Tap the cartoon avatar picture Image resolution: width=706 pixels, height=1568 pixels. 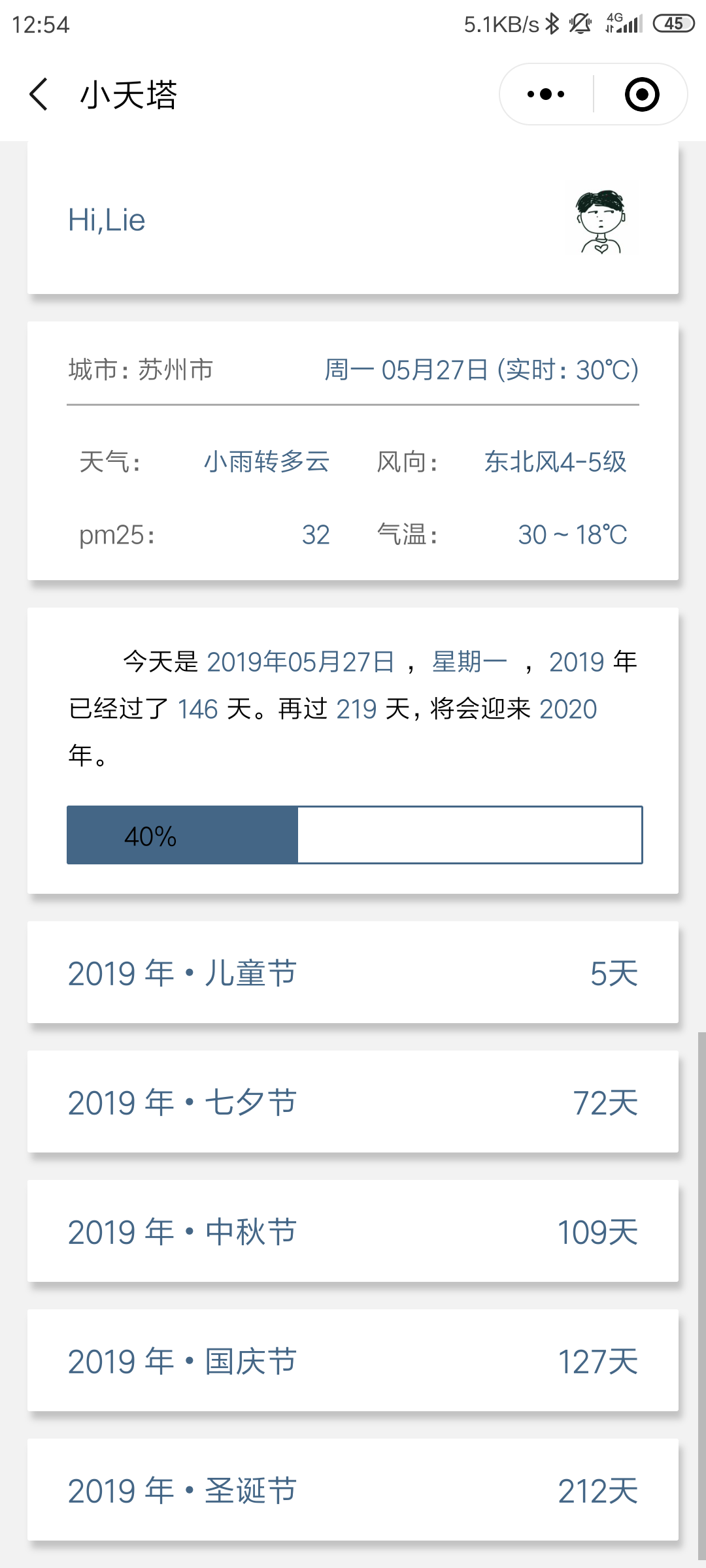pyautogui.click(x=601, y=221)
